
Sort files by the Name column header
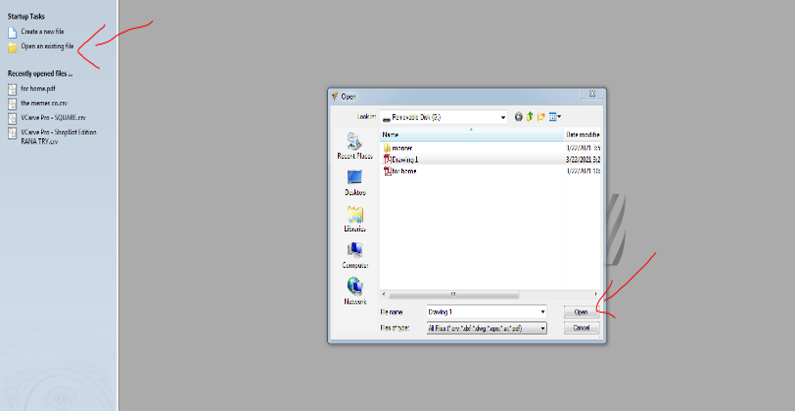click(x=472, y=135)
